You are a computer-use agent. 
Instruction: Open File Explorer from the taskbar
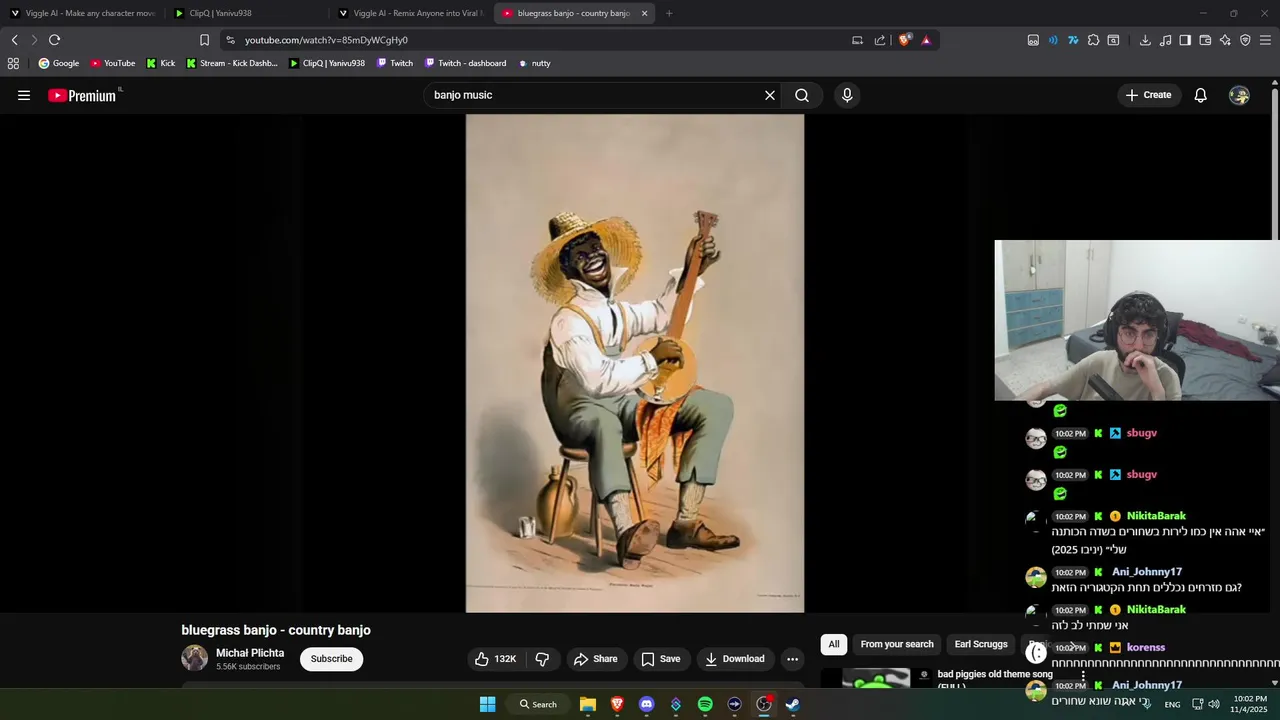(x=588, y=704)
